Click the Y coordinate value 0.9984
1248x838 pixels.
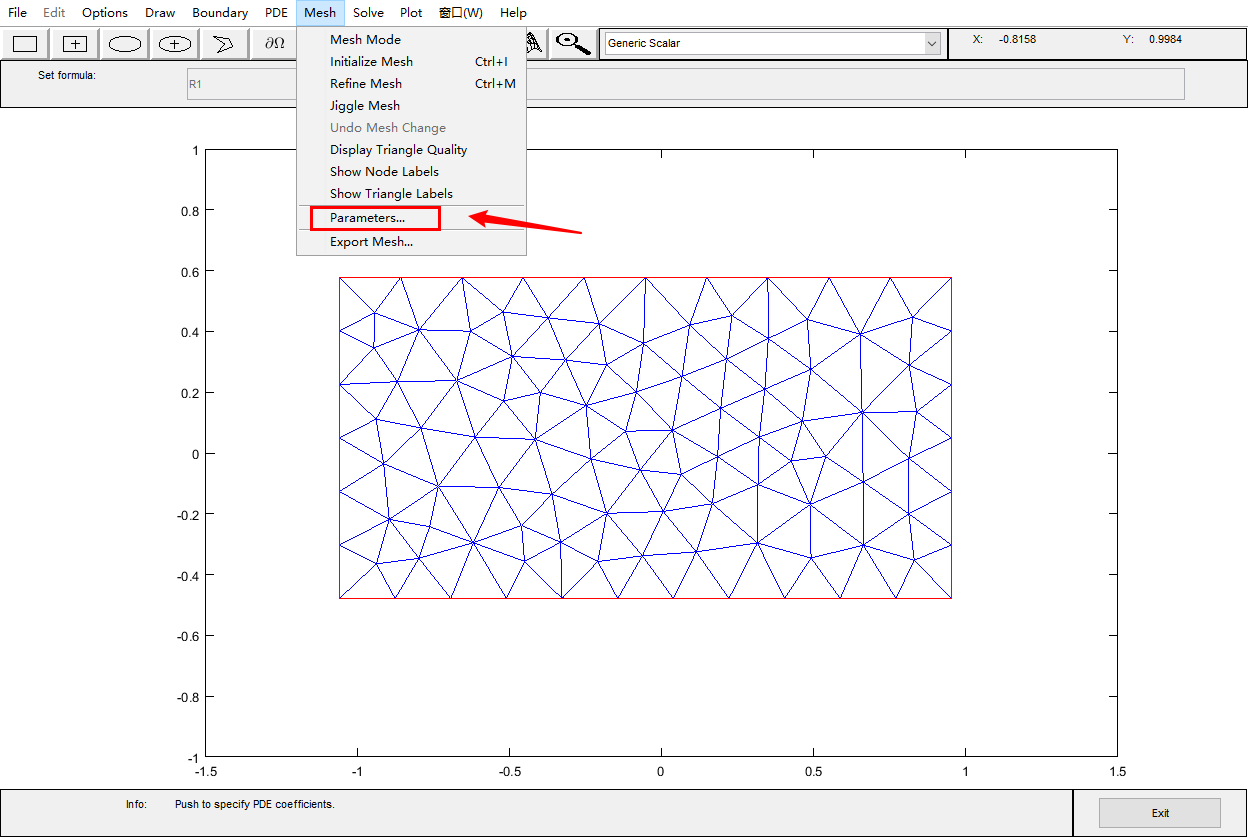coord(1166,39)
